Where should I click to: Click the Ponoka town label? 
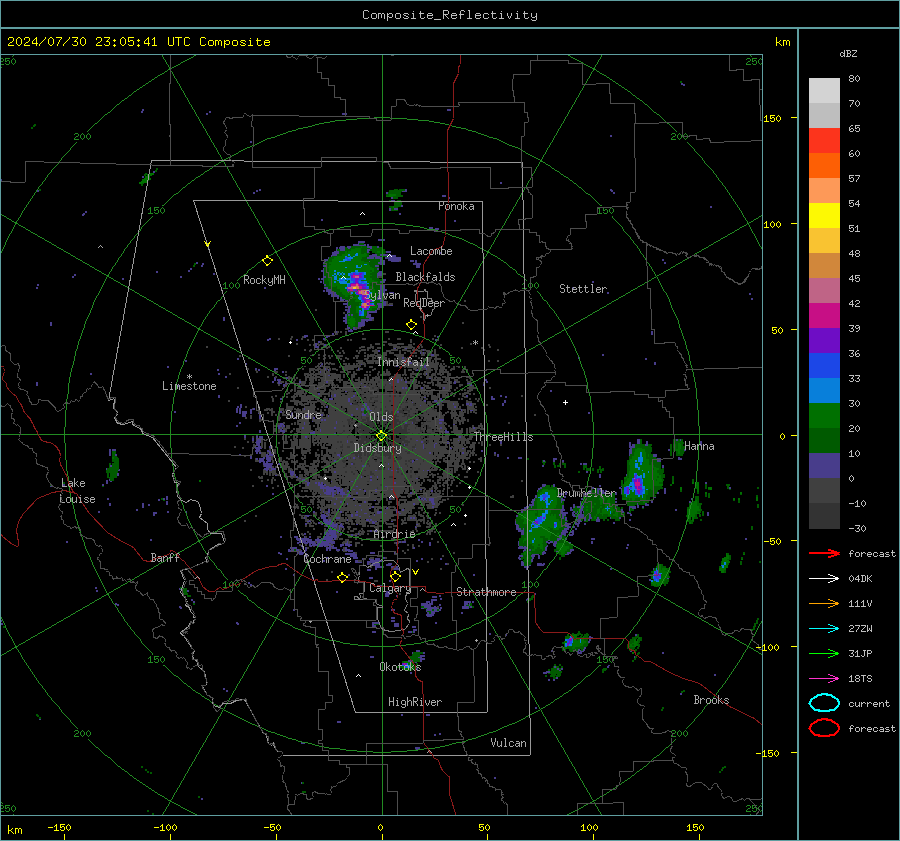456,206
